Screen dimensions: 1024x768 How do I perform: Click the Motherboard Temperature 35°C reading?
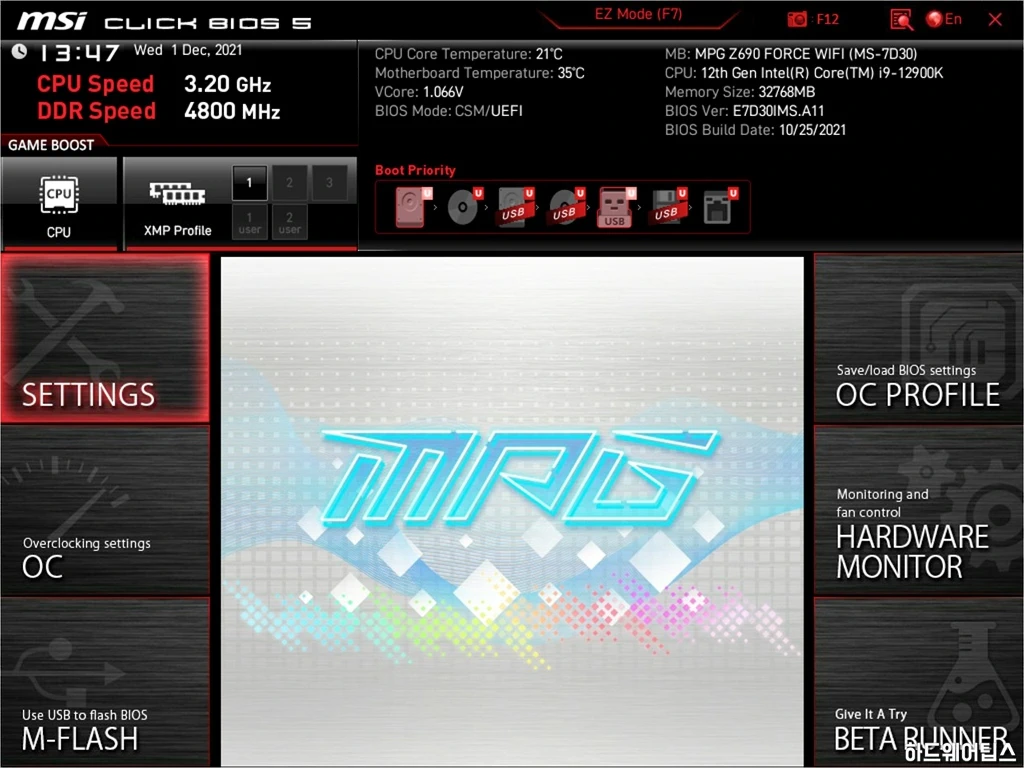479,73
